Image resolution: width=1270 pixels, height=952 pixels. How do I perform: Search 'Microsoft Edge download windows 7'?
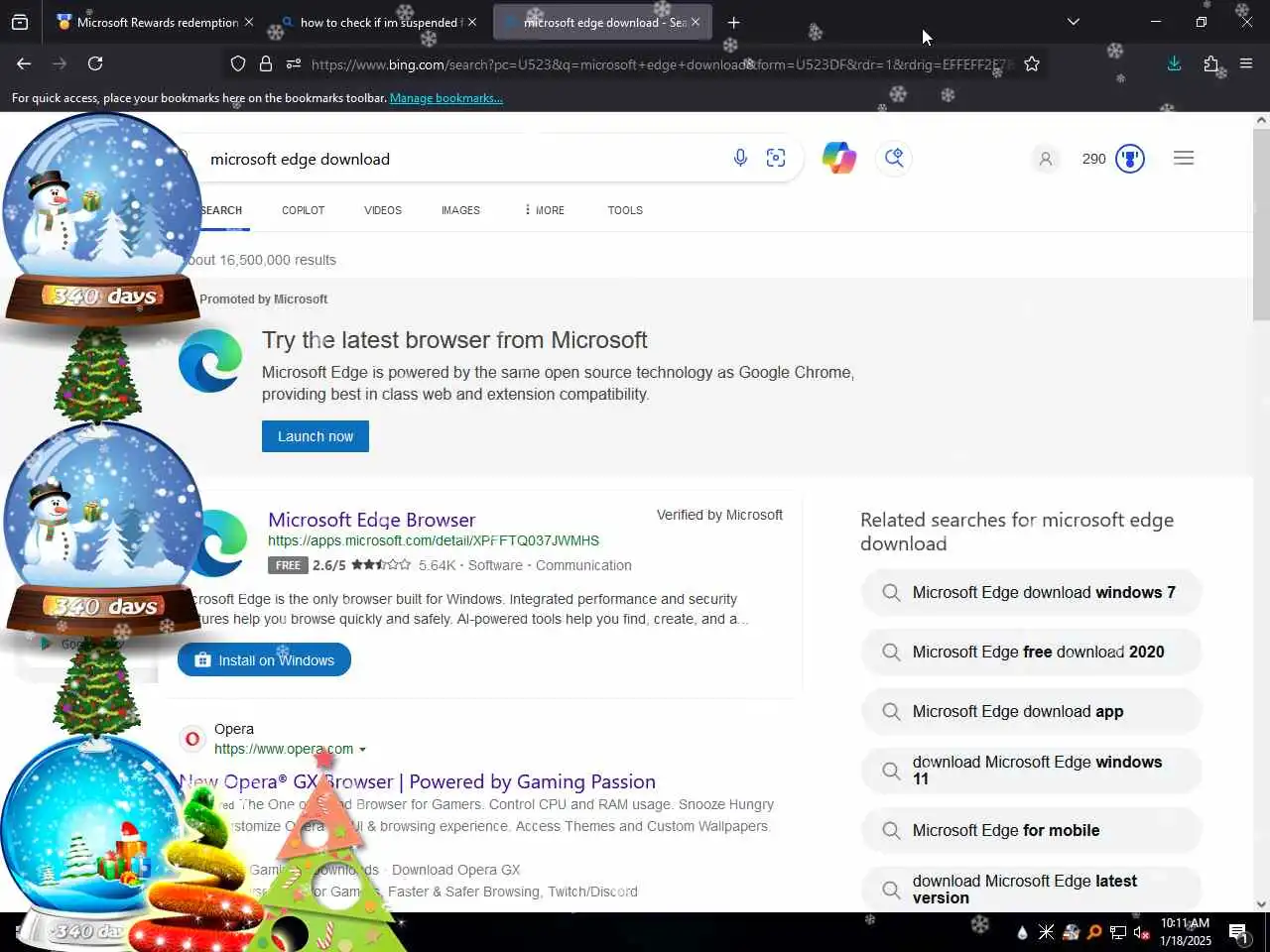[1032, 592]
